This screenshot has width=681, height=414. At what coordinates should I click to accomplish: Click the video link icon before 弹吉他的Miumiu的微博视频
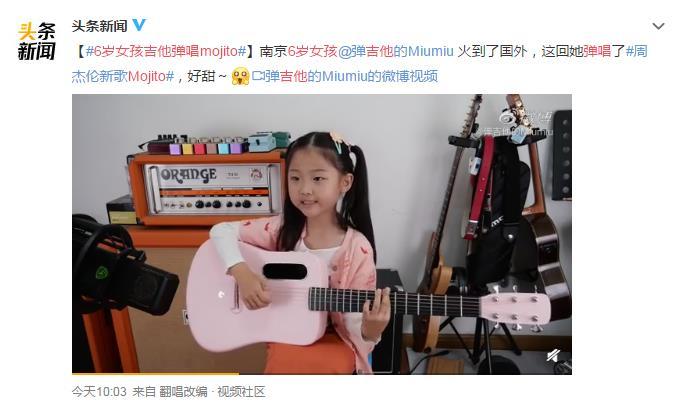pyautogui.click(x=258, y=76)
